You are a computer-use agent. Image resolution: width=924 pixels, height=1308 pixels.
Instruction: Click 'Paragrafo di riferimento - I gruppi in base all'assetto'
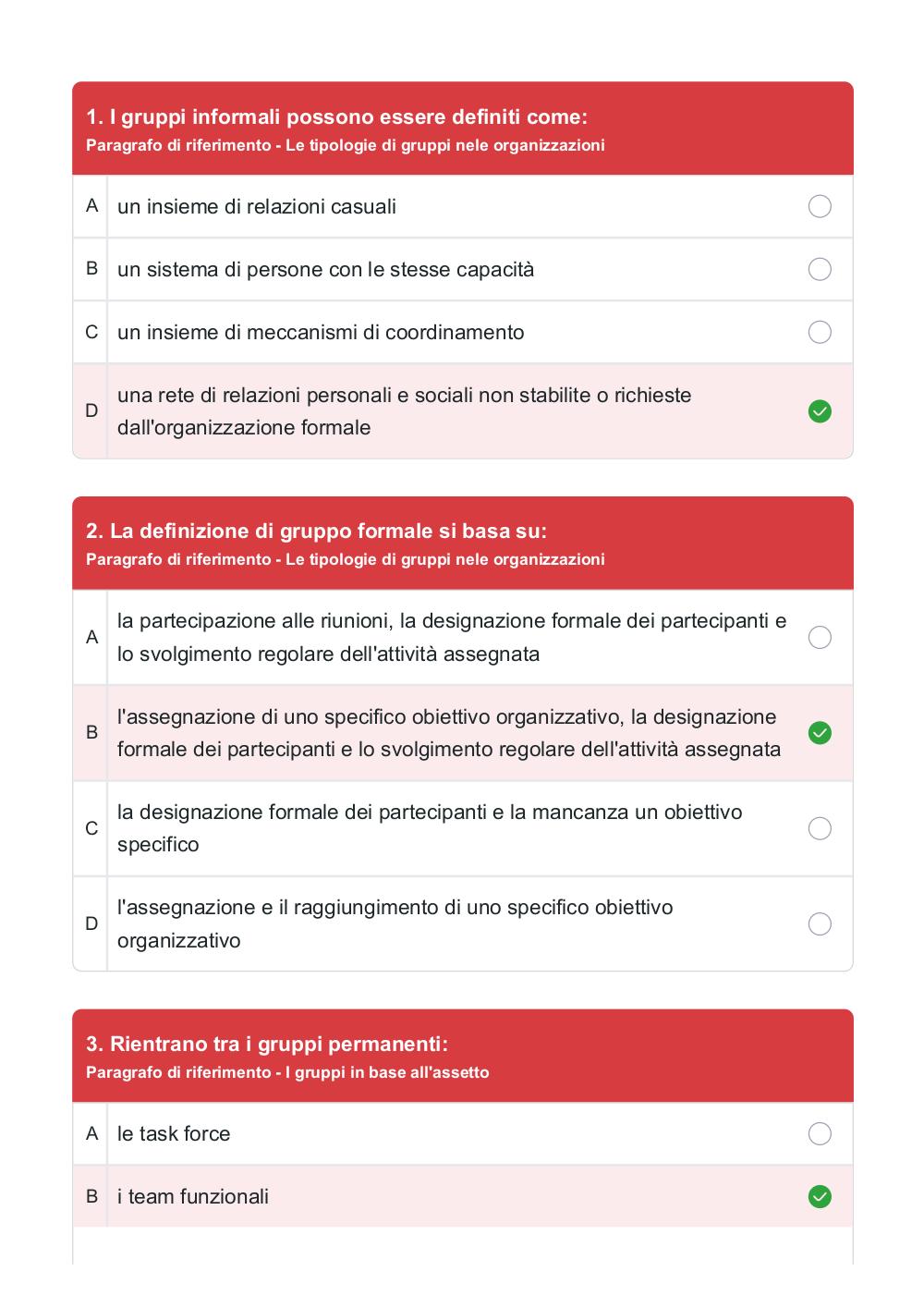(287, 1072)
